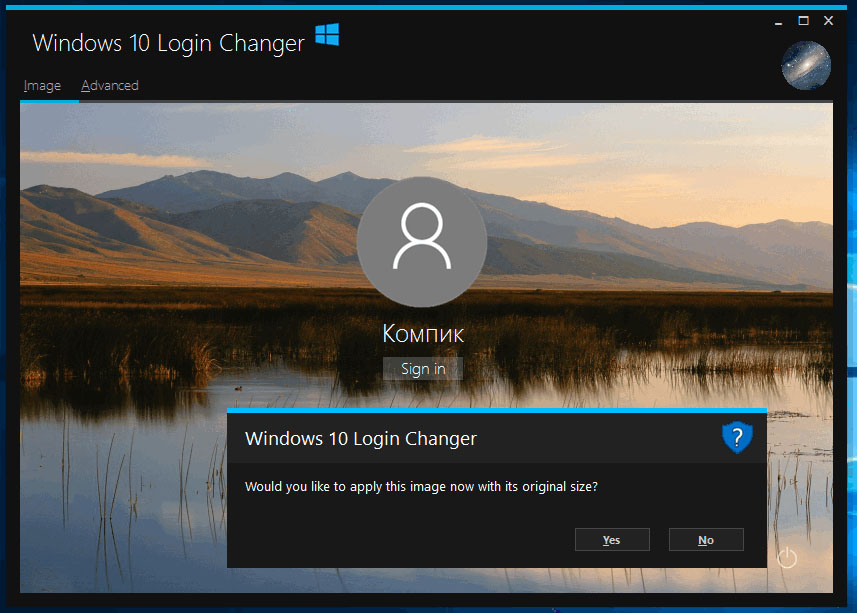Click the main Windows 10 Login Changer heading
This screenshot has height=613, width=857.
(168, 43)
